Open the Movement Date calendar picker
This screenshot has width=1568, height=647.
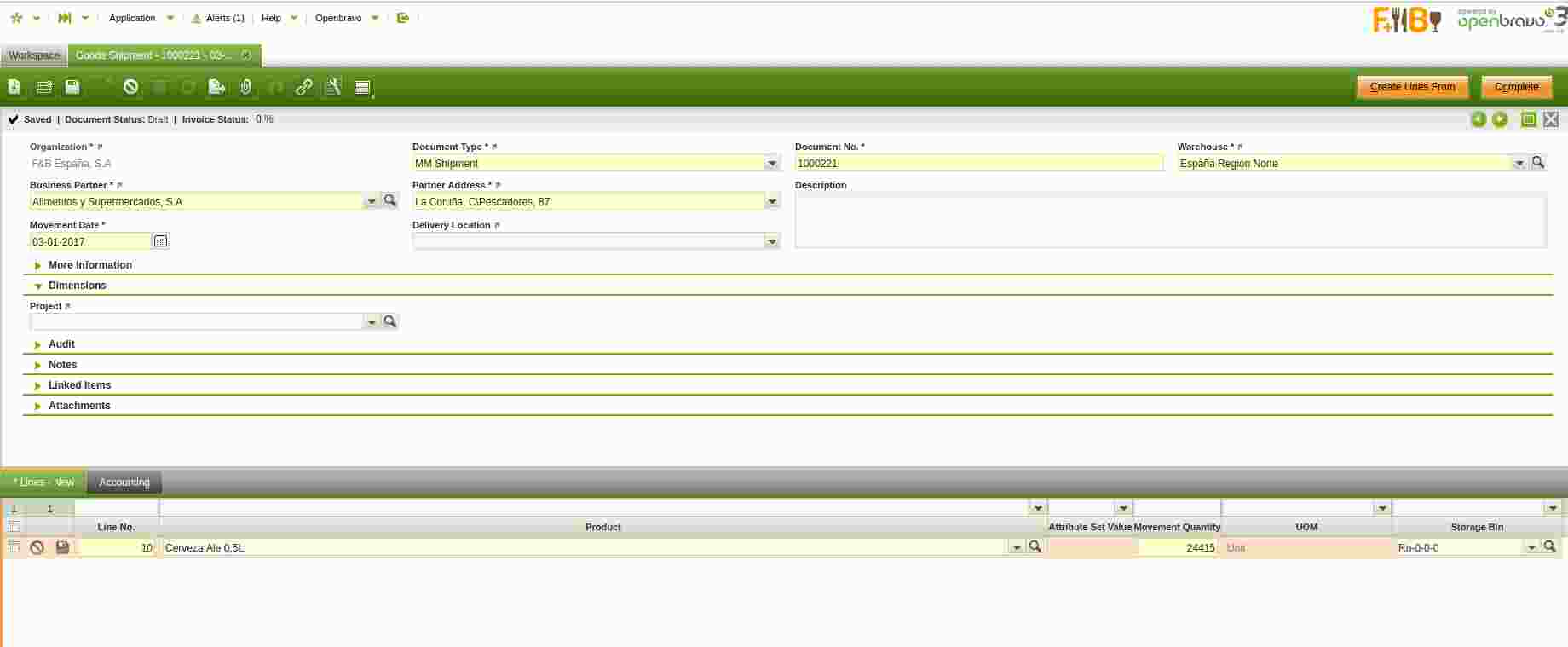point(161,241)
